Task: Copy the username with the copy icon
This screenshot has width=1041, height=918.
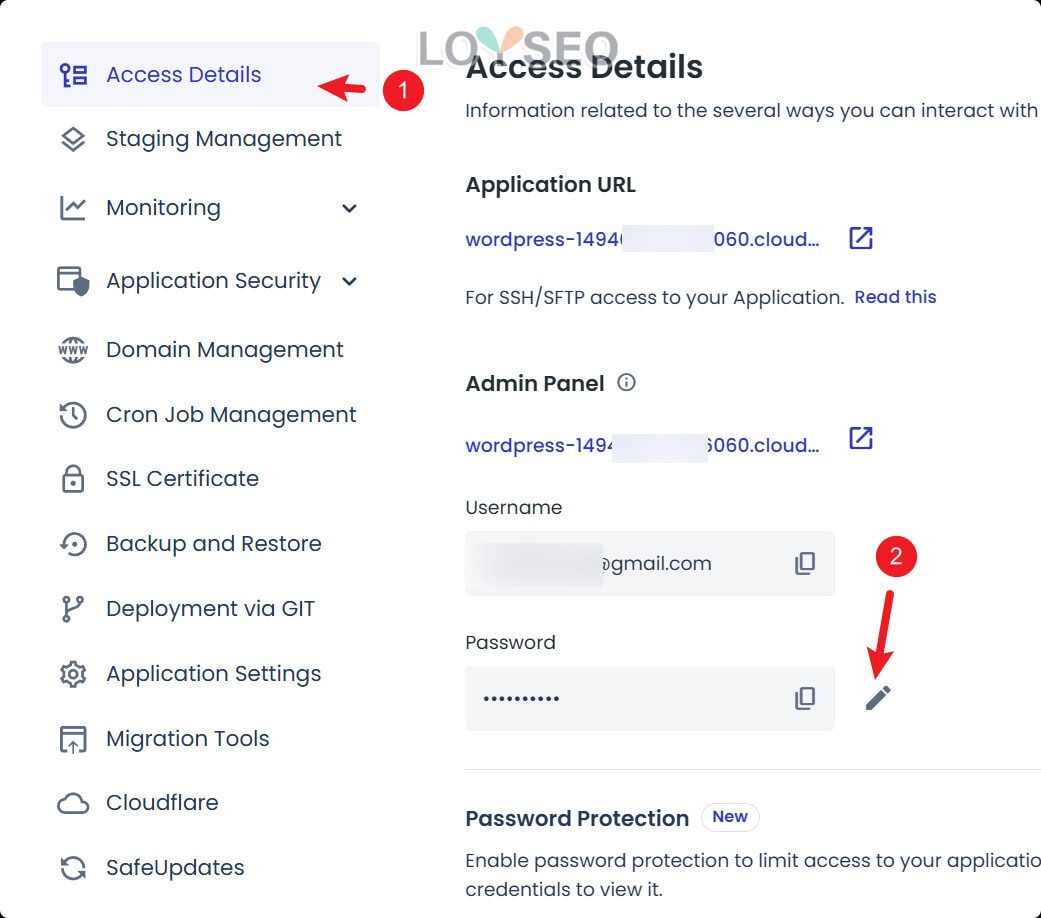Action: [x=805, y=564]
